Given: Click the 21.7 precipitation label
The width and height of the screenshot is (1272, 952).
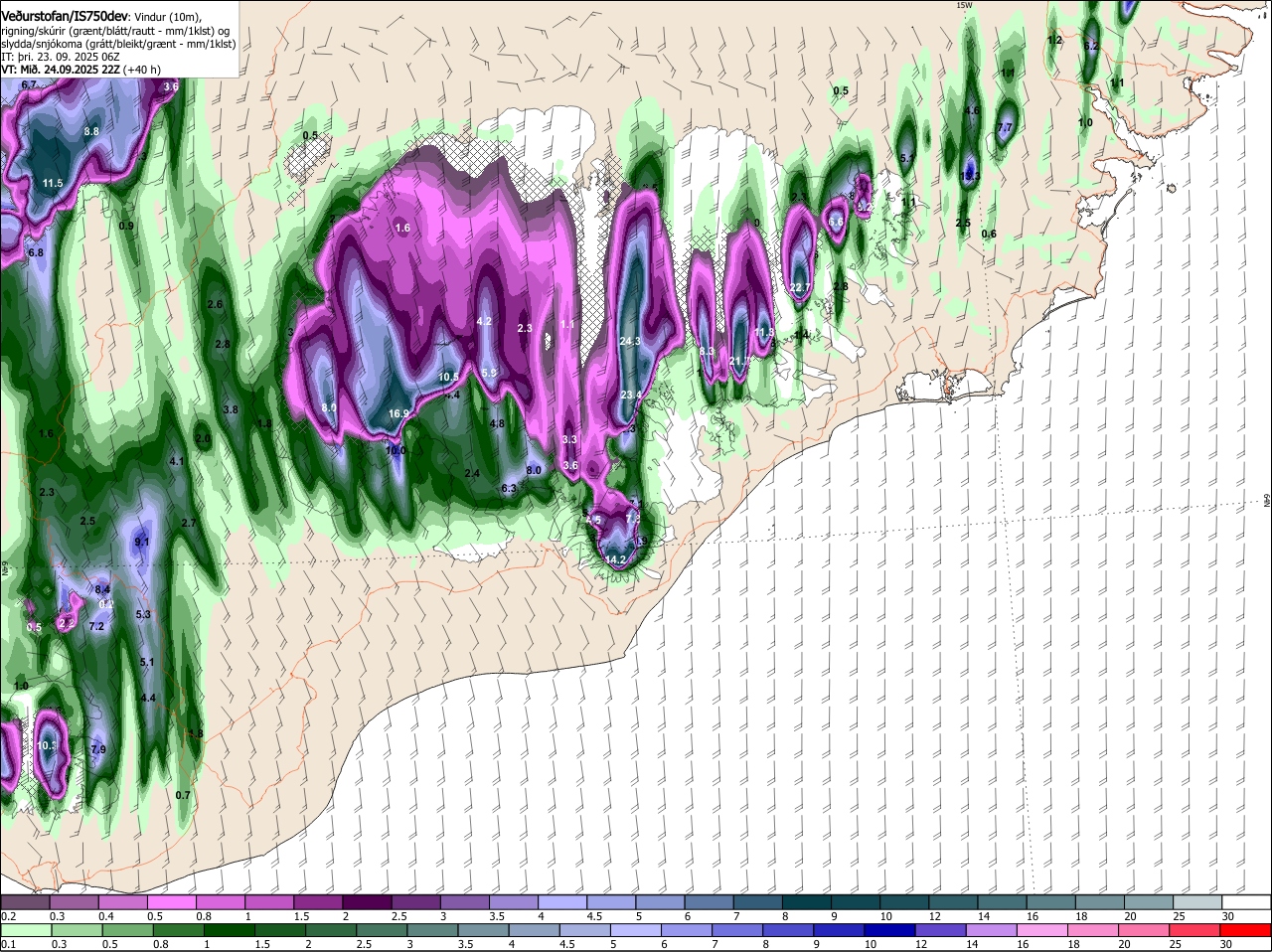Looking at the screenshot, I should (740, 361).
